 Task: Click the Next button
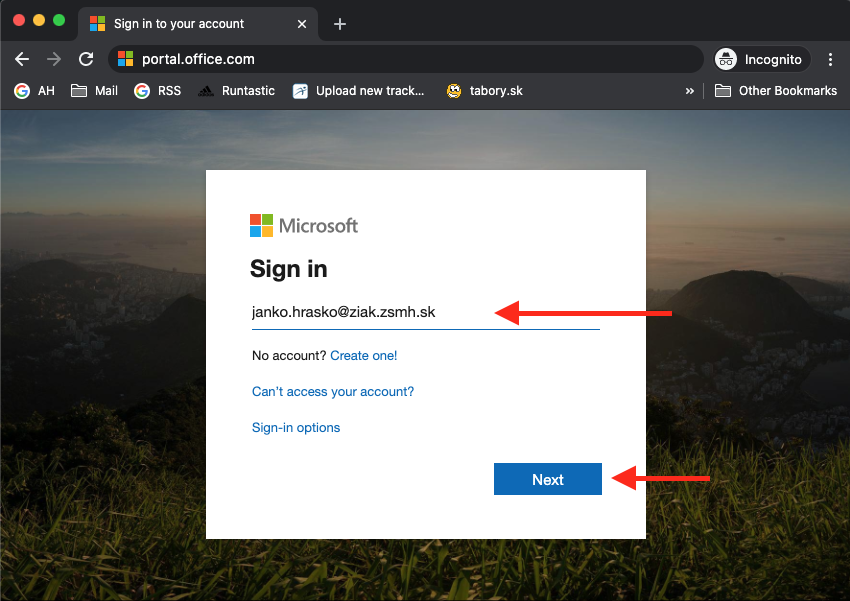tap(547, 479)
